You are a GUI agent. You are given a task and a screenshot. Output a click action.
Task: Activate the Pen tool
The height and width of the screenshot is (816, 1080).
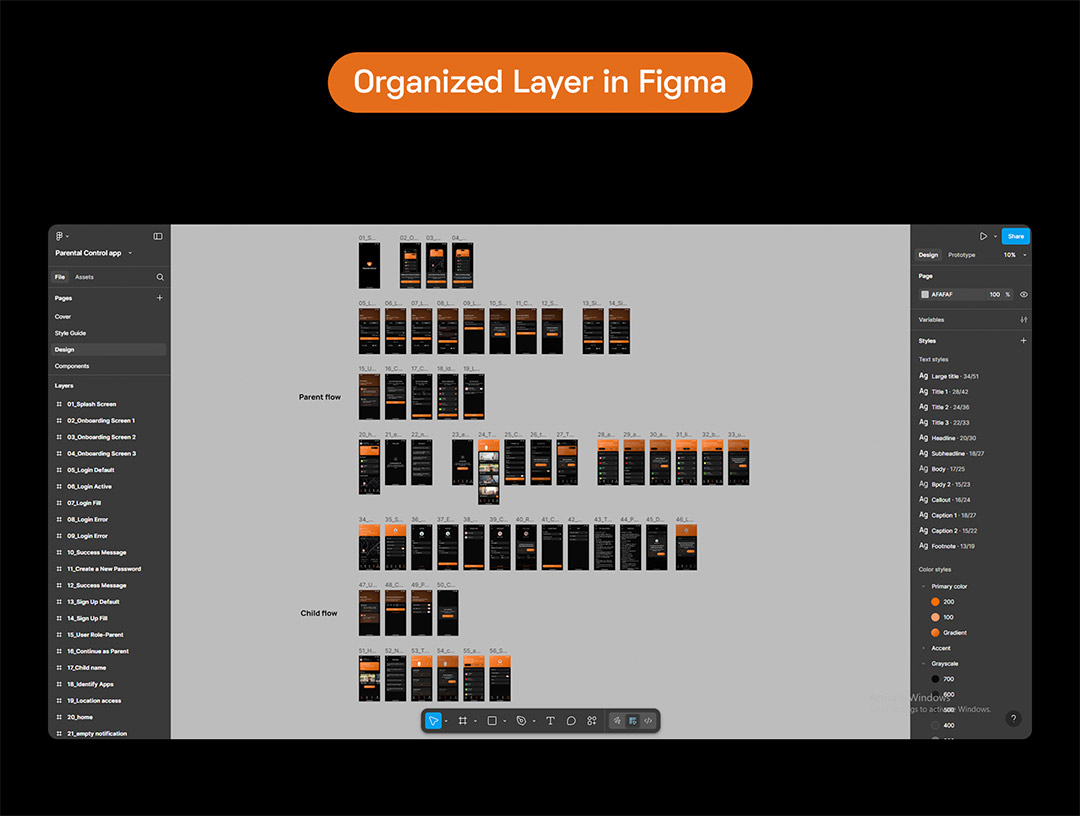[521, 720]
